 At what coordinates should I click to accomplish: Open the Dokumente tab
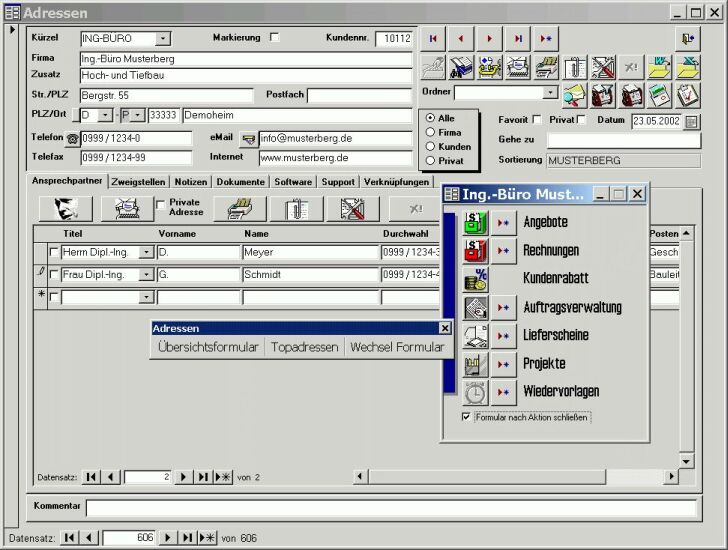(x=241, y=182)
